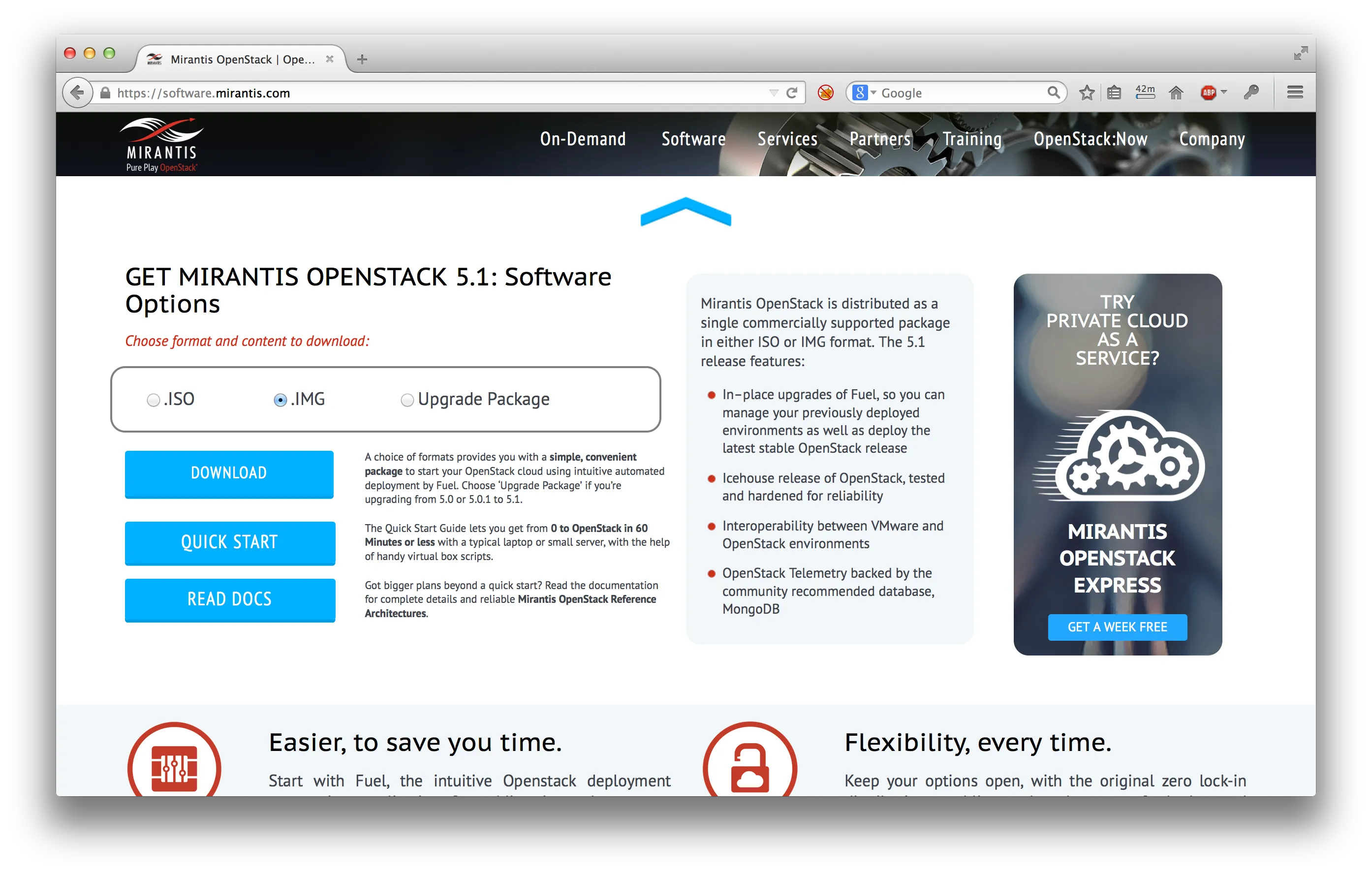The height and width of the screenshot is (874, 1372).
Task: Go to browser home page icon
Action: (1176, 93)
